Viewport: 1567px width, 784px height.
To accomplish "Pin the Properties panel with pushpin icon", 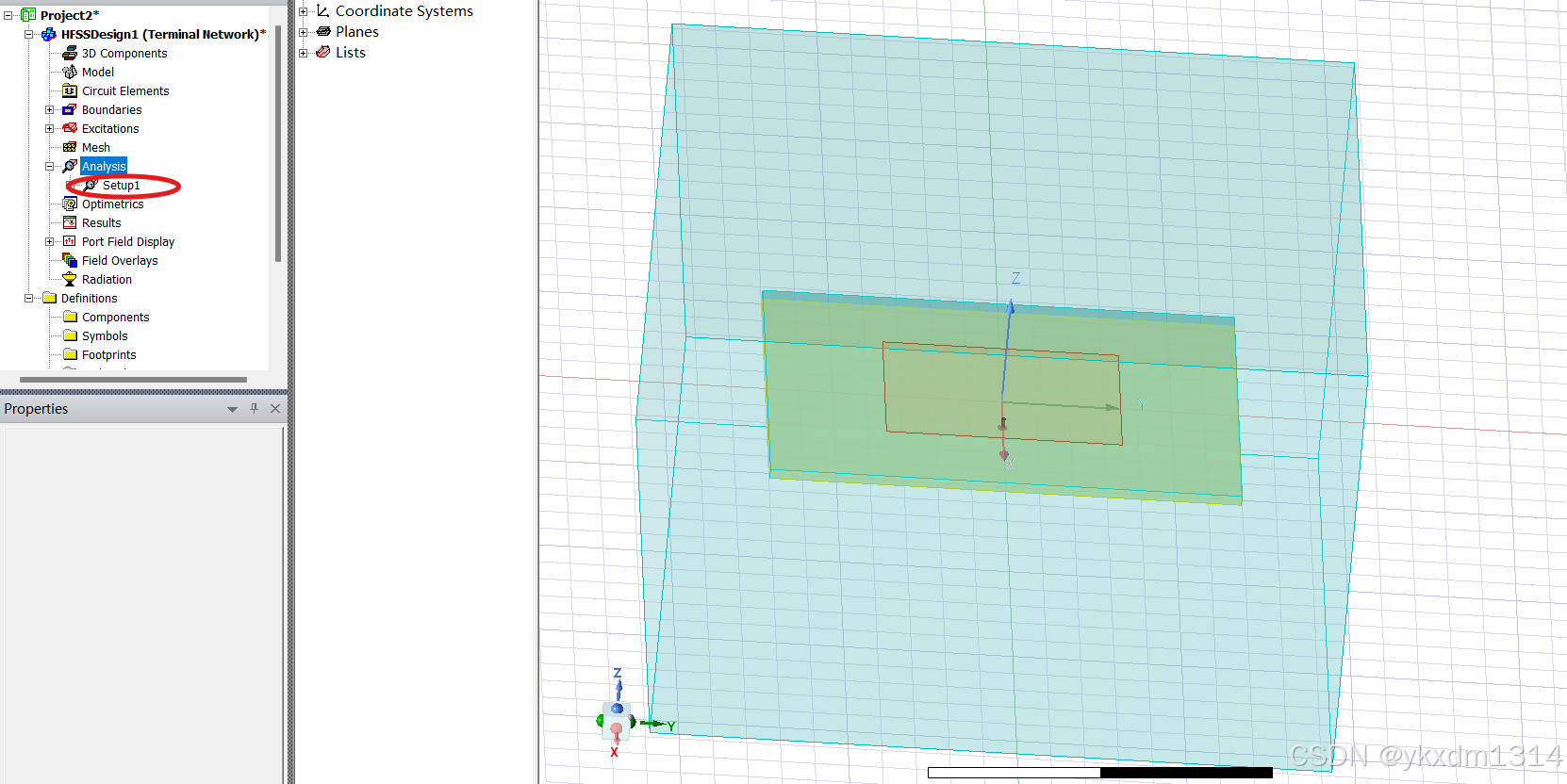I will pyautogui.click(x=254, y=408).
